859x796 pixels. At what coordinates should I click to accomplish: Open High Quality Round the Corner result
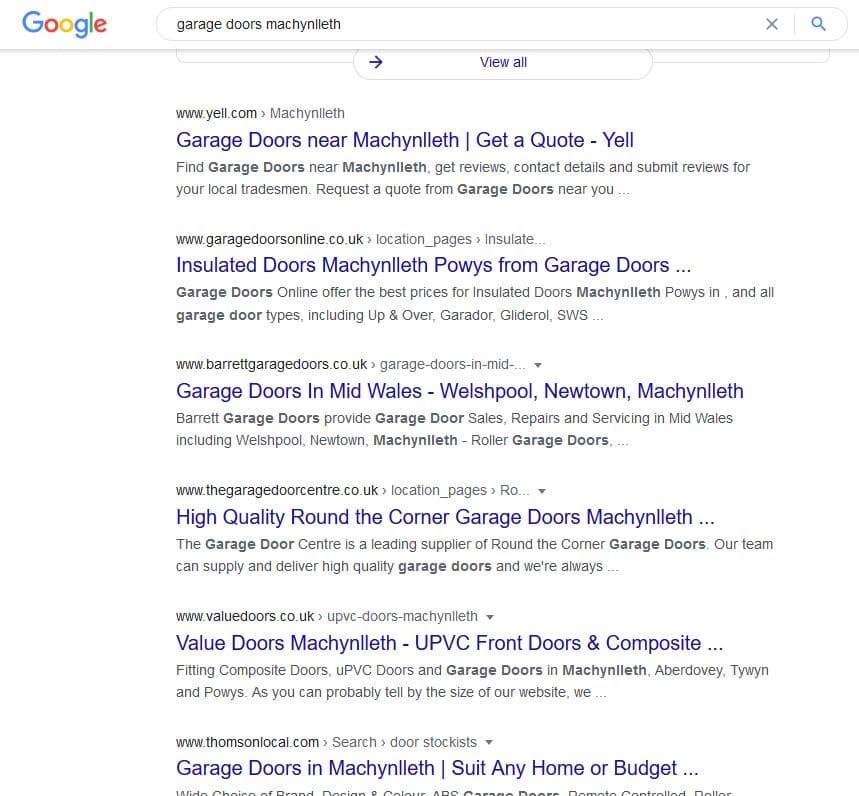pyautogui.click(x=445, y=517)
